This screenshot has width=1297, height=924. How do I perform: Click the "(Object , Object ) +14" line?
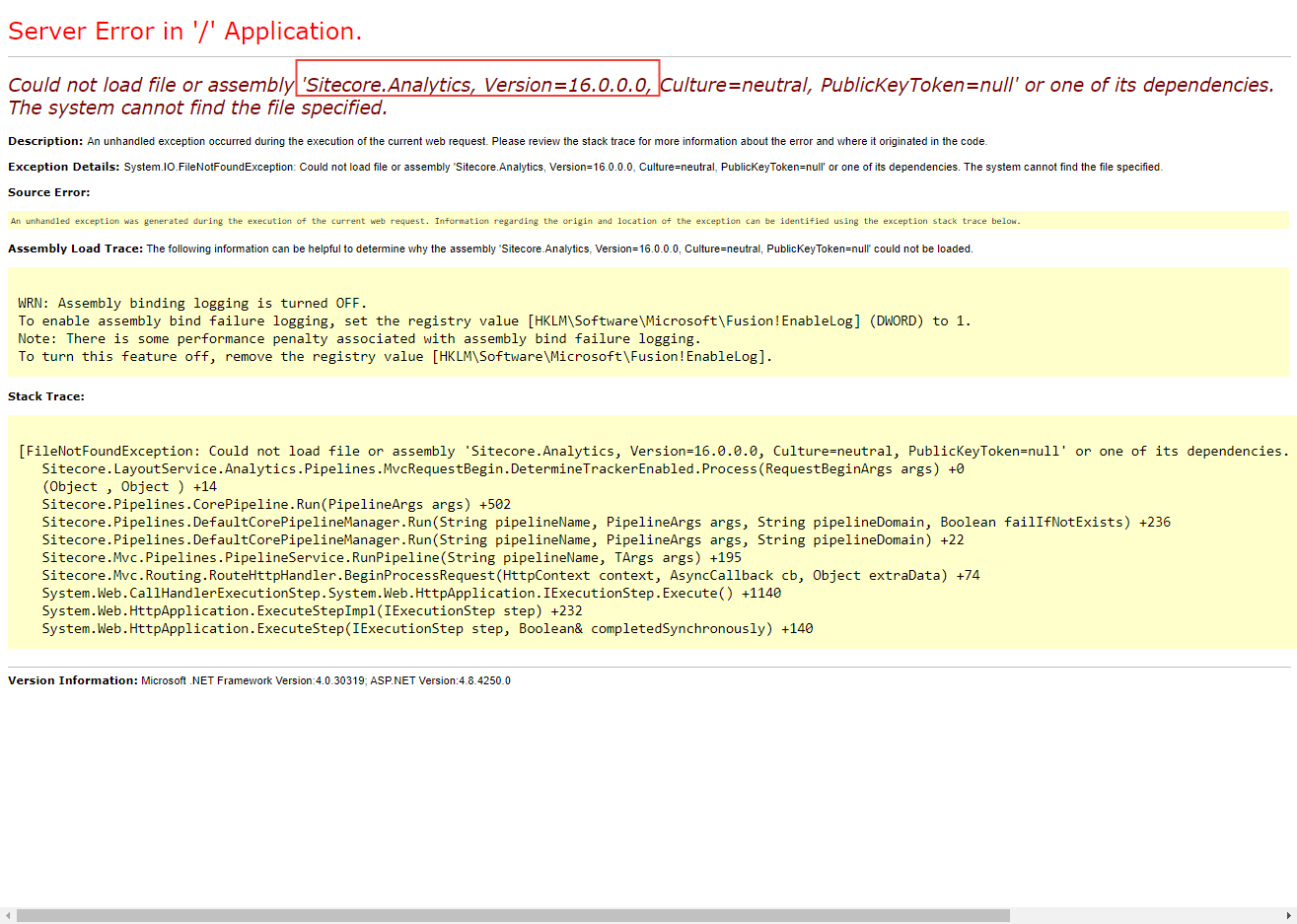129,486
